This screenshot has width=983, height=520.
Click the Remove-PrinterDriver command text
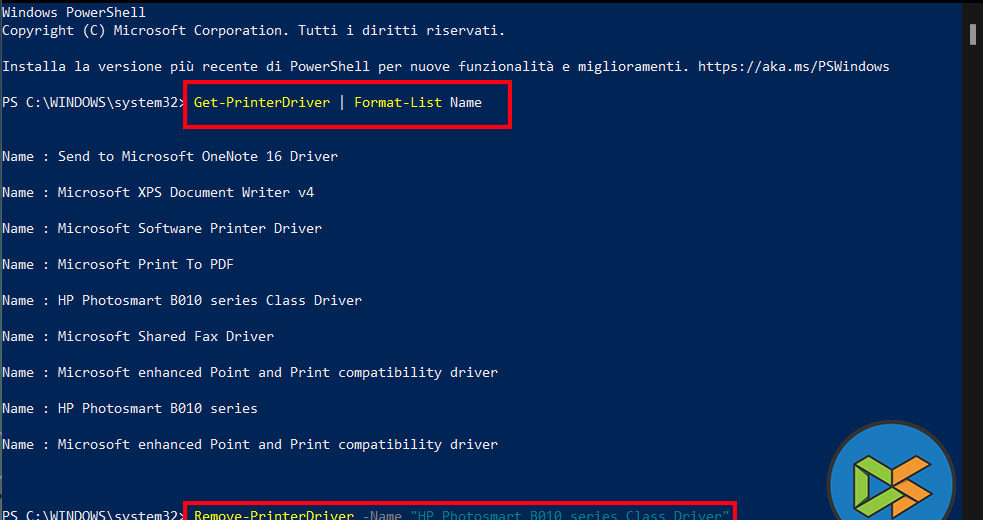273,515
